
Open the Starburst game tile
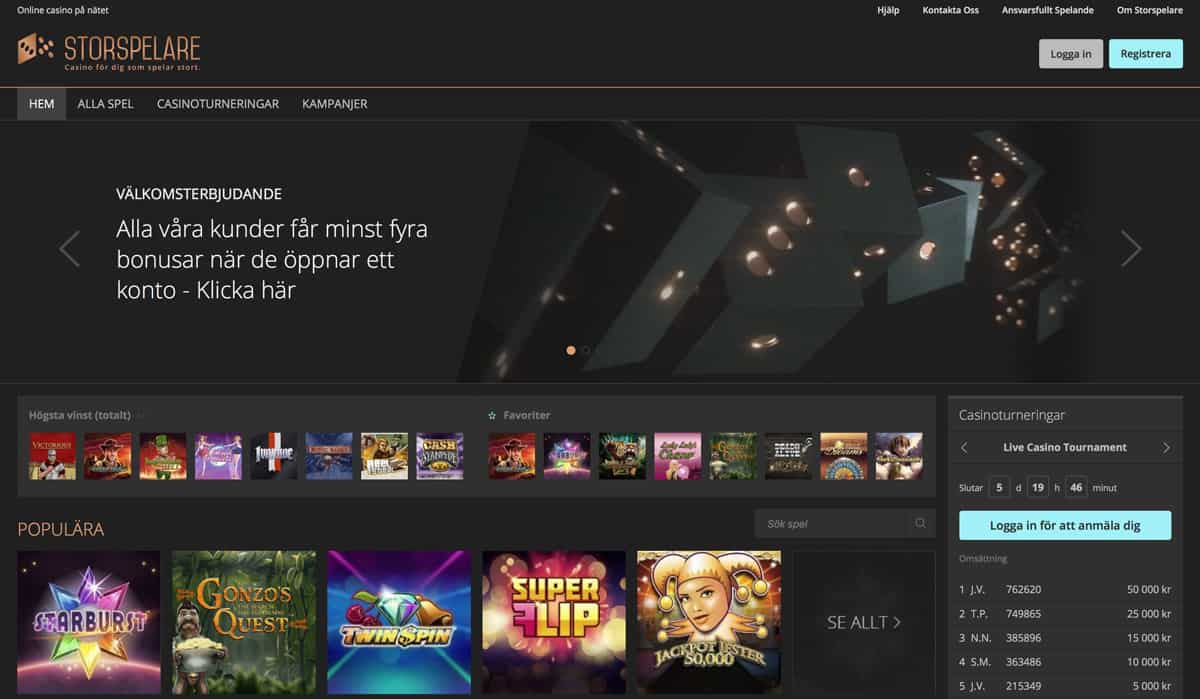[89, 622]
